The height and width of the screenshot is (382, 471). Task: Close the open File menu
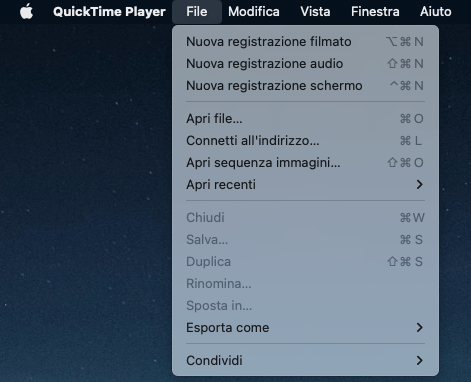[197, 12]
